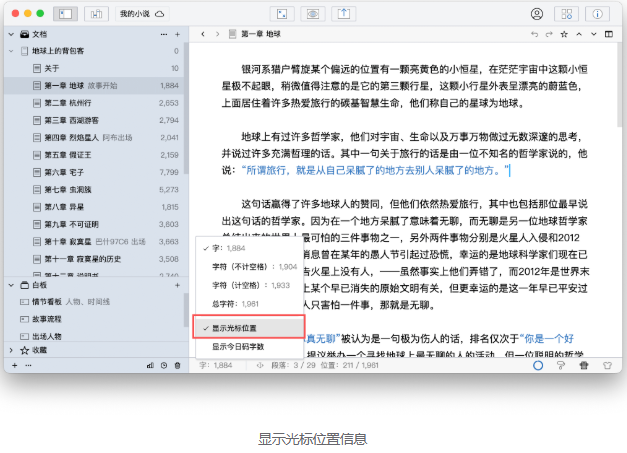Go back with the left arrow in editor header

tap(203, 34)
